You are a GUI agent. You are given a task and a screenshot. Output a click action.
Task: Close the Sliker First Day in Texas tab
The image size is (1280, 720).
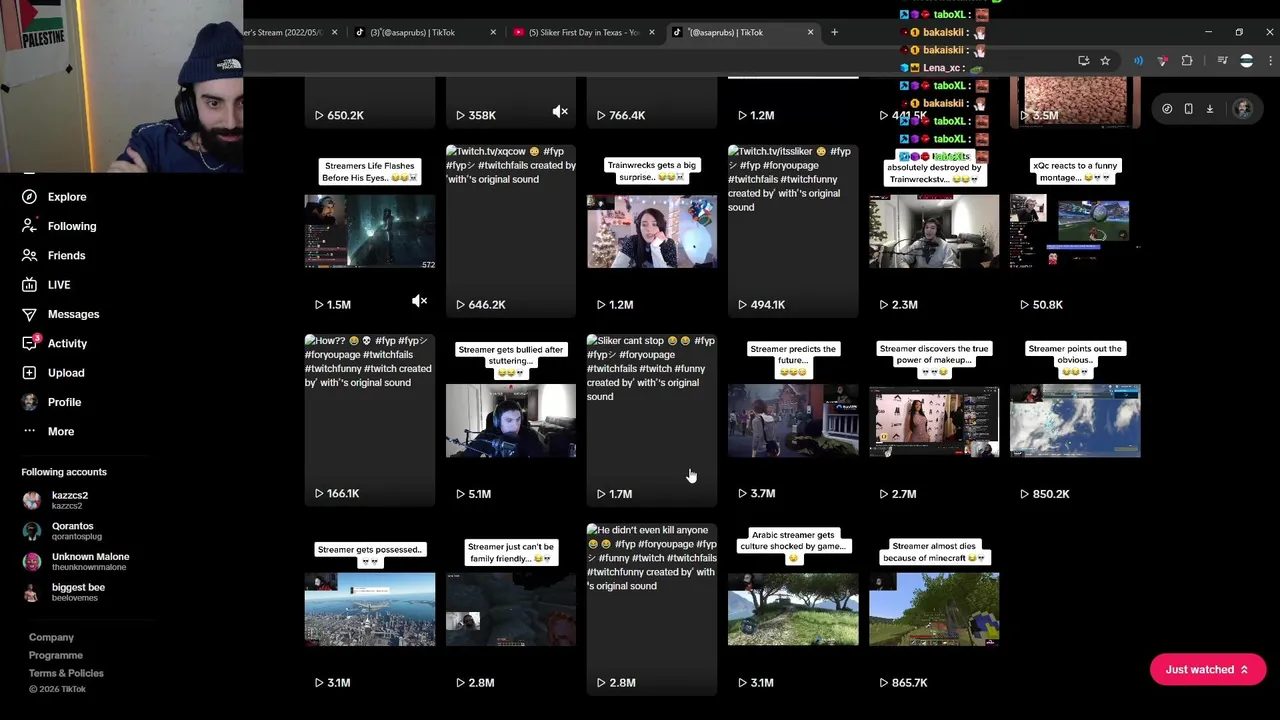click(651, 32)
